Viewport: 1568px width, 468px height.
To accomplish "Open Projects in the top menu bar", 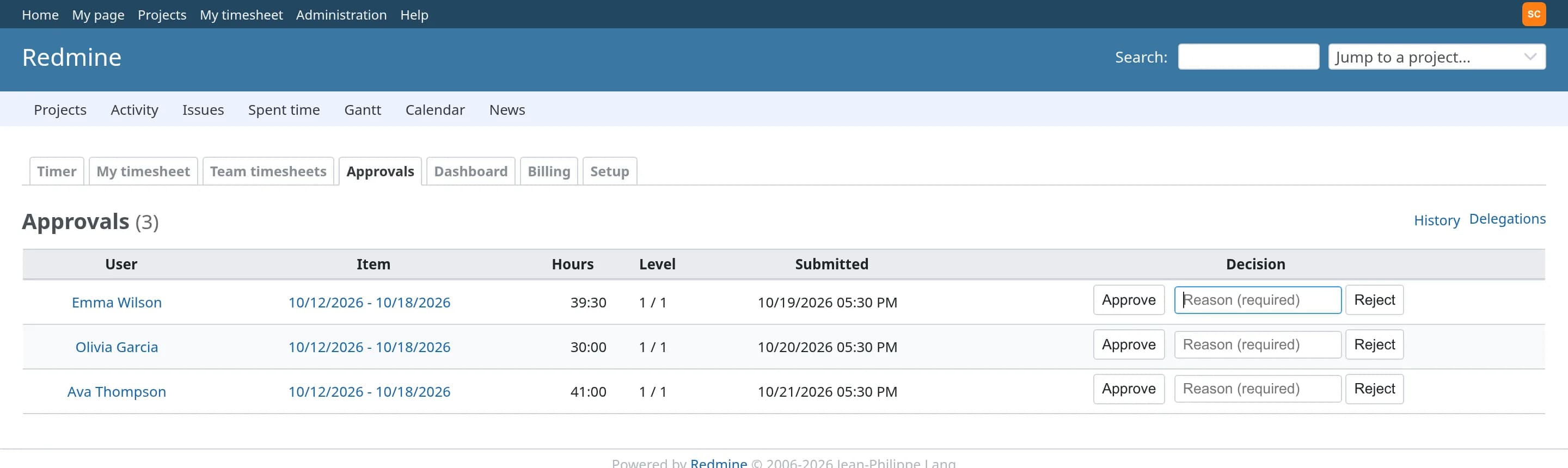I will (162, 15).
